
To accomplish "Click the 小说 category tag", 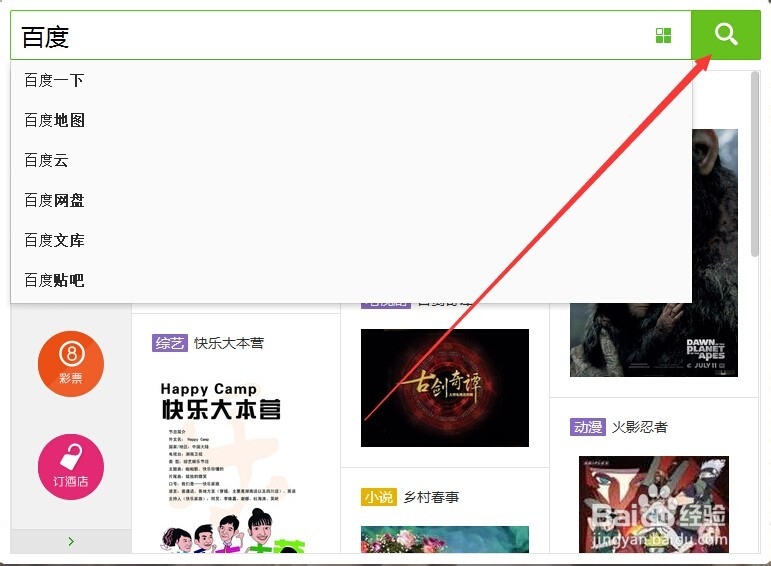I will coord(379,497).
